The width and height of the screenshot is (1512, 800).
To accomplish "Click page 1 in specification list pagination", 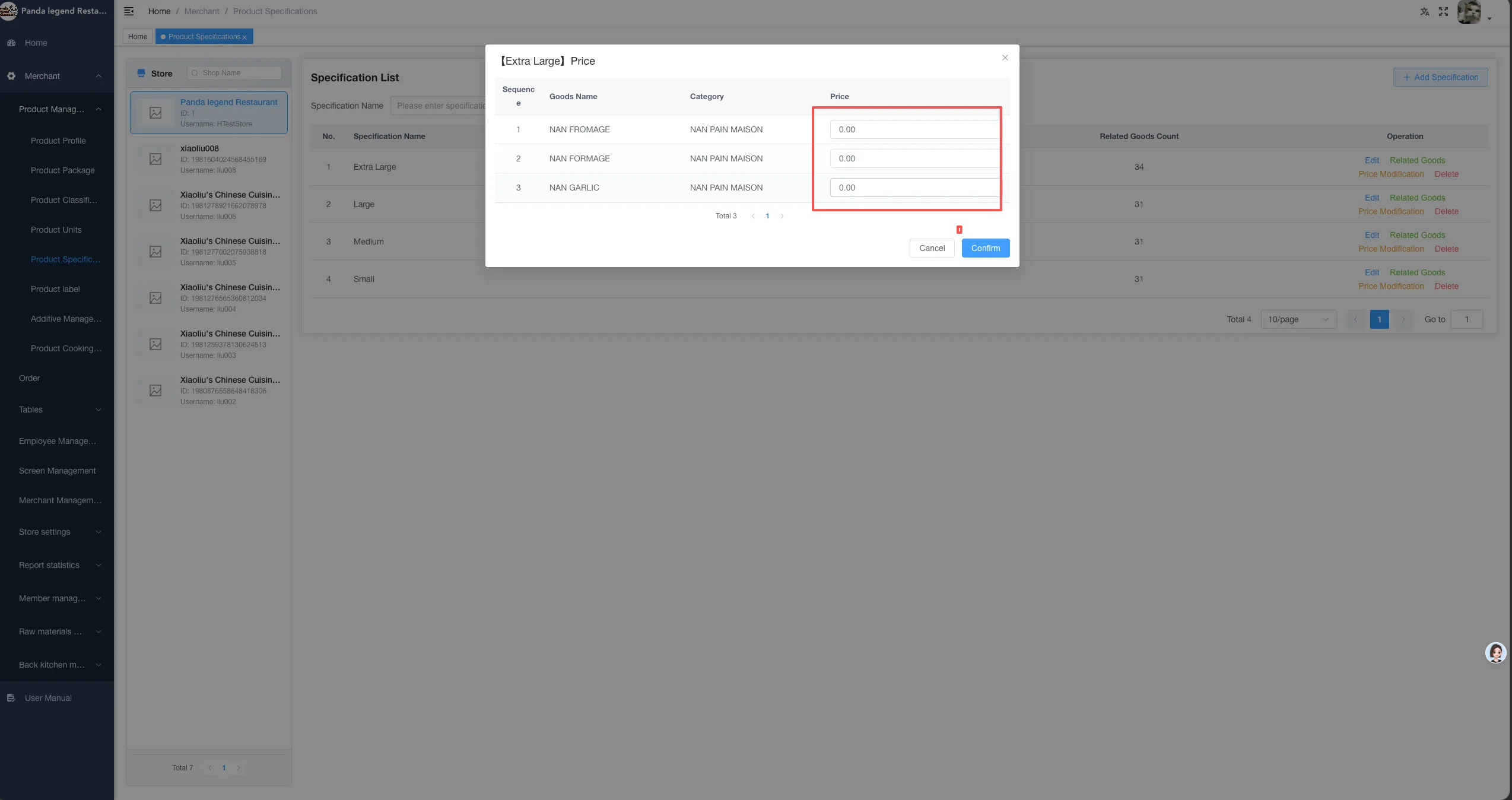I will pos(1379,319).
